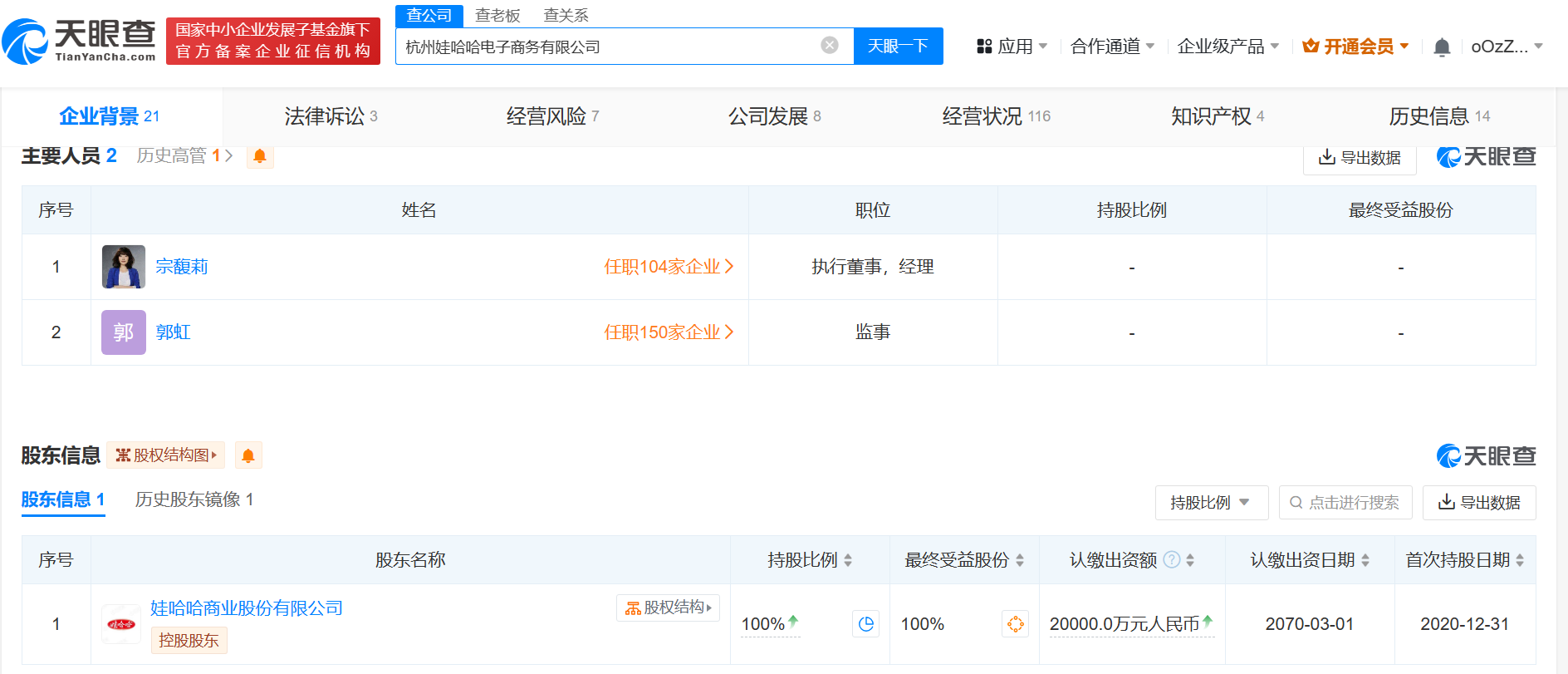This screenshot has height=674, width=1568.
Task: Click alert bell next to 主要人员
Action: pyautogui.click(x=260, y=156)
